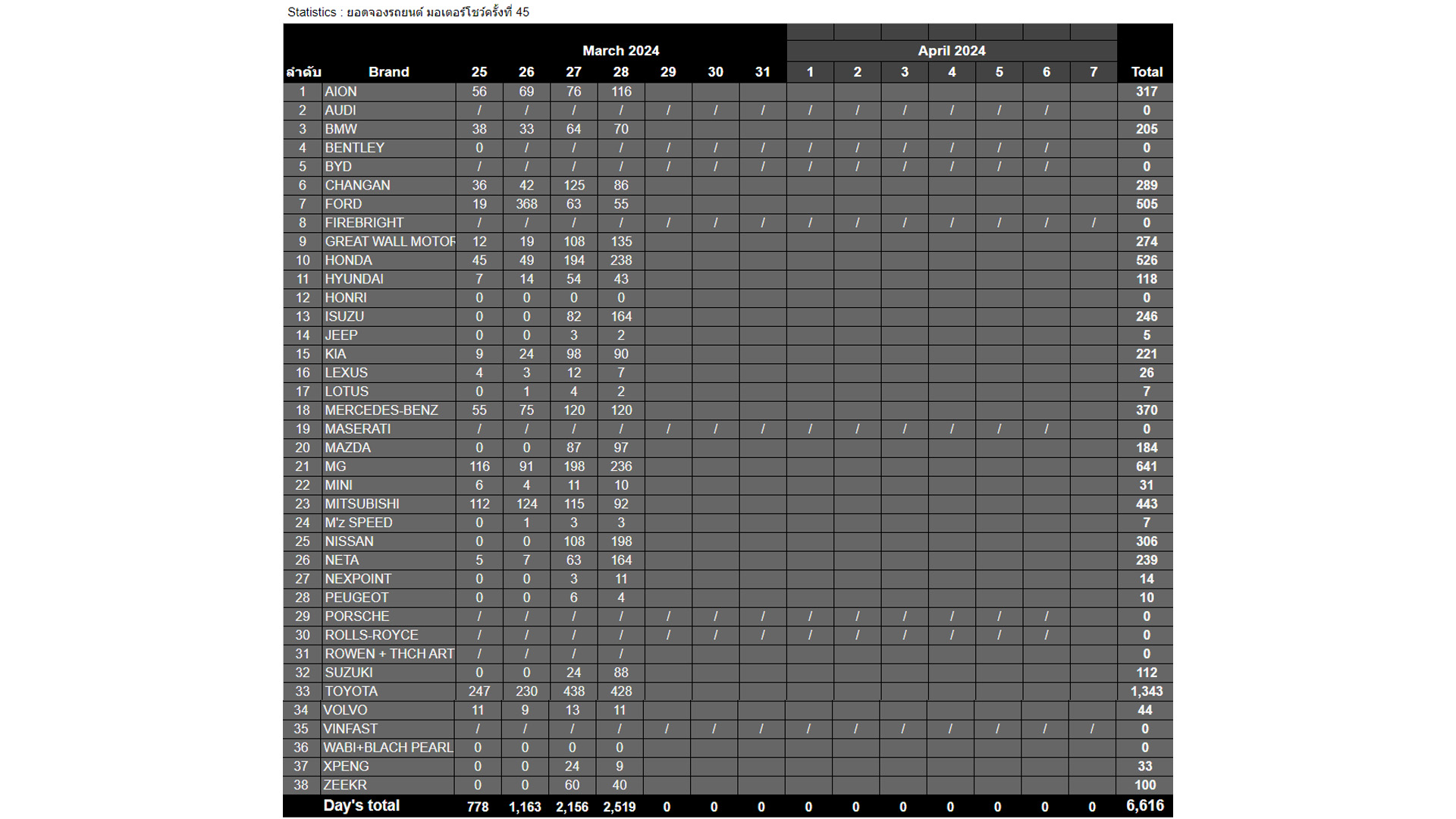Image resolution: width=1456 pixels, height=819 pixels.
Task: Click the MERCEDES-BENZ brand cell
Action: (x=388, y=410)
